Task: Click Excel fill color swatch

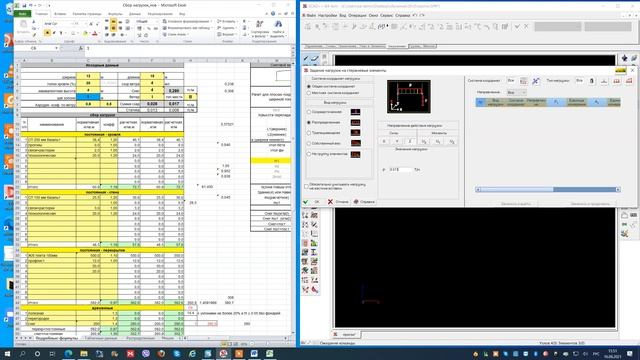Action: click(x=85, y=33)
